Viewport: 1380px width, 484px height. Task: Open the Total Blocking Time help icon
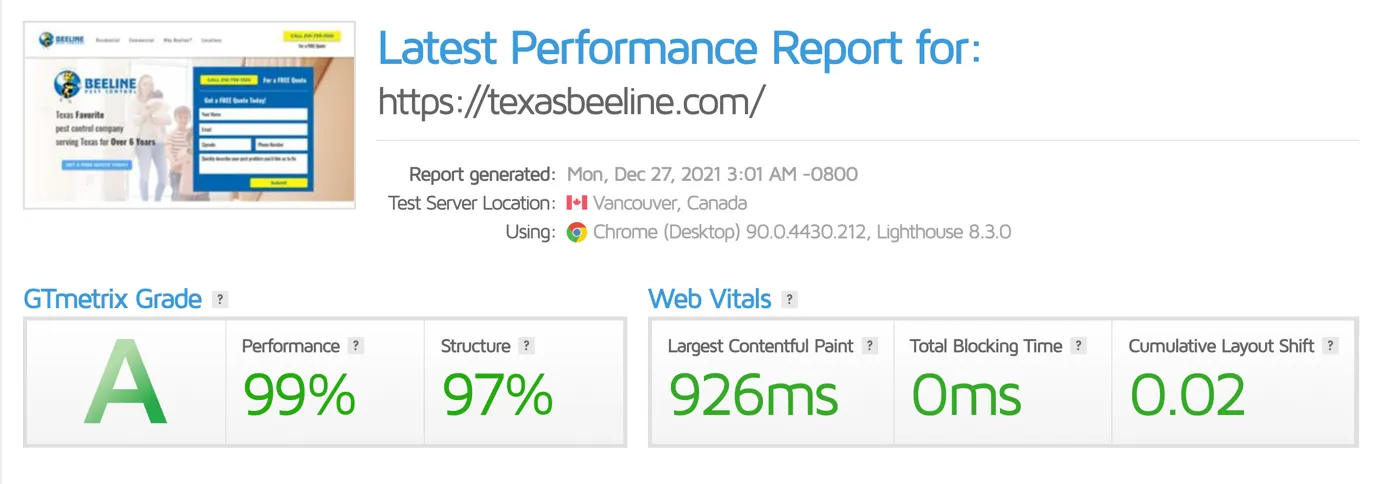point(1078,346)
